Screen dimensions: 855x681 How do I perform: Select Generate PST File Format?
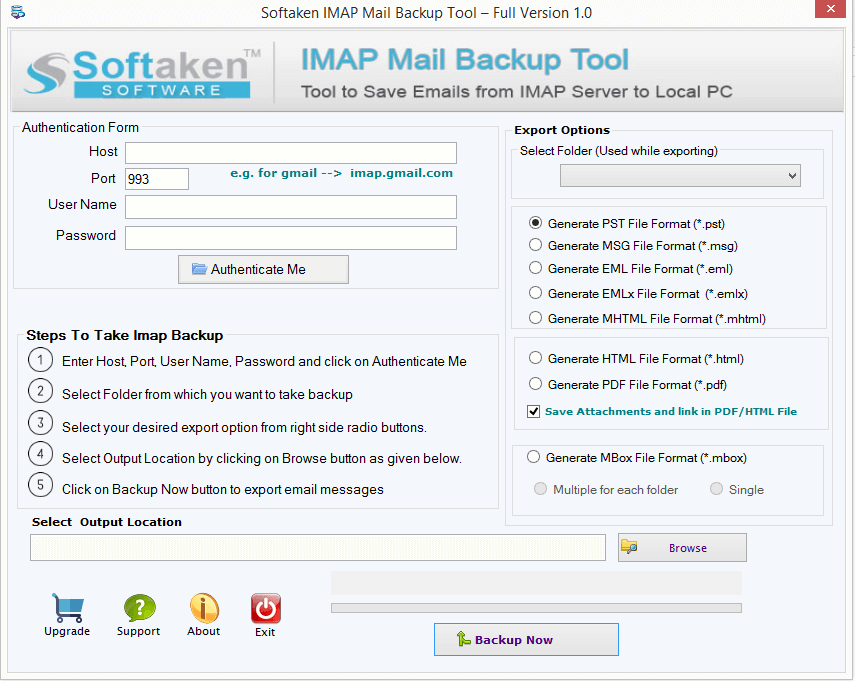(535, 223)
